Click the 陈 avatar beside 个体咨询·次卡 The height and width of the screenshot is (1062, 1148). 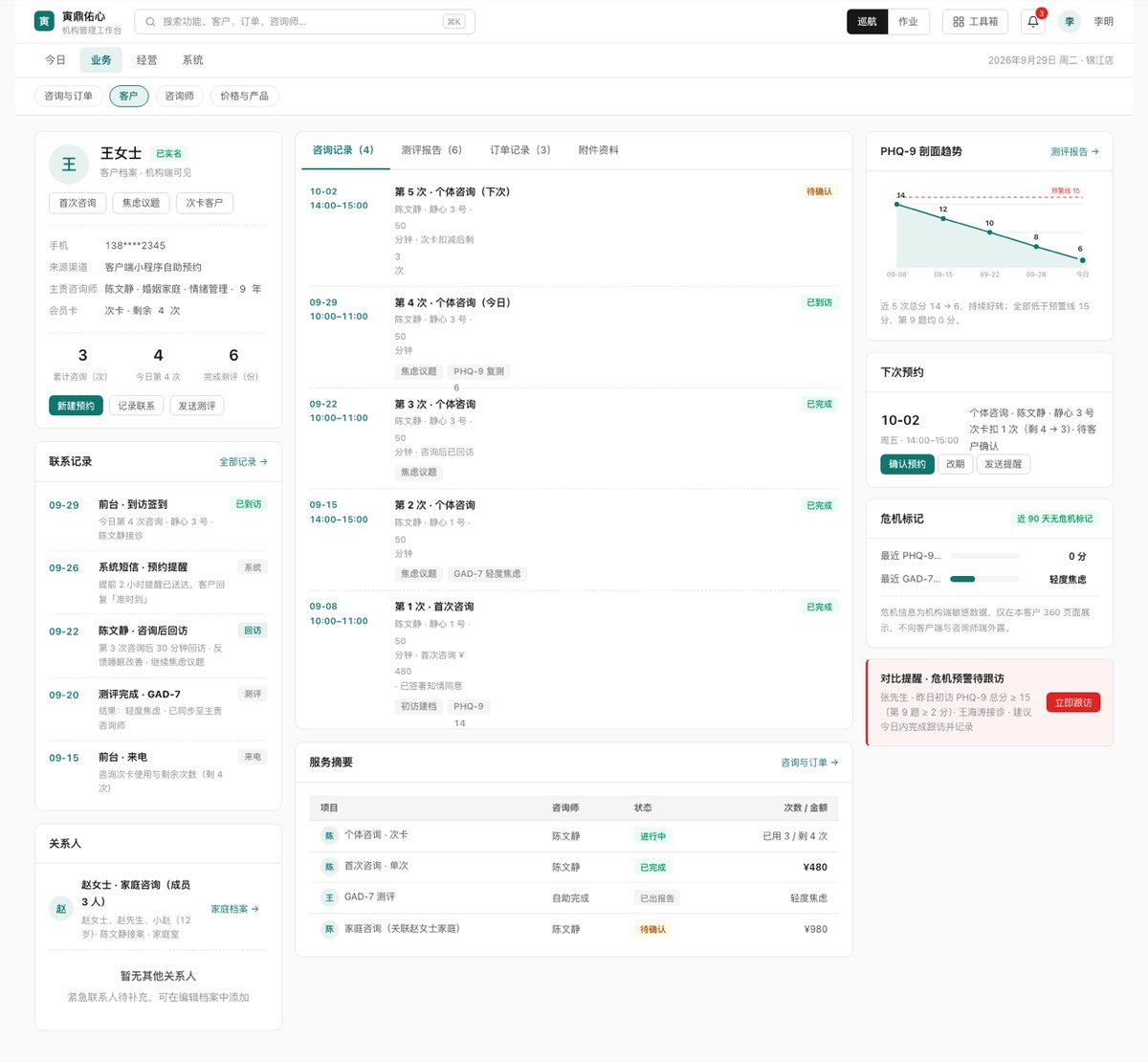(x=329, y=836)
